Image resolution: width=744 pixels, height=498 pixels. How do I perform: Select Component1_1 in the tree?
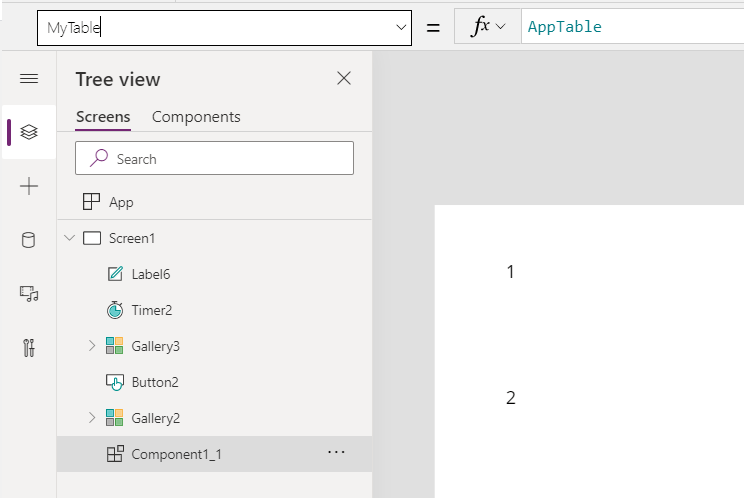(214, 454)
